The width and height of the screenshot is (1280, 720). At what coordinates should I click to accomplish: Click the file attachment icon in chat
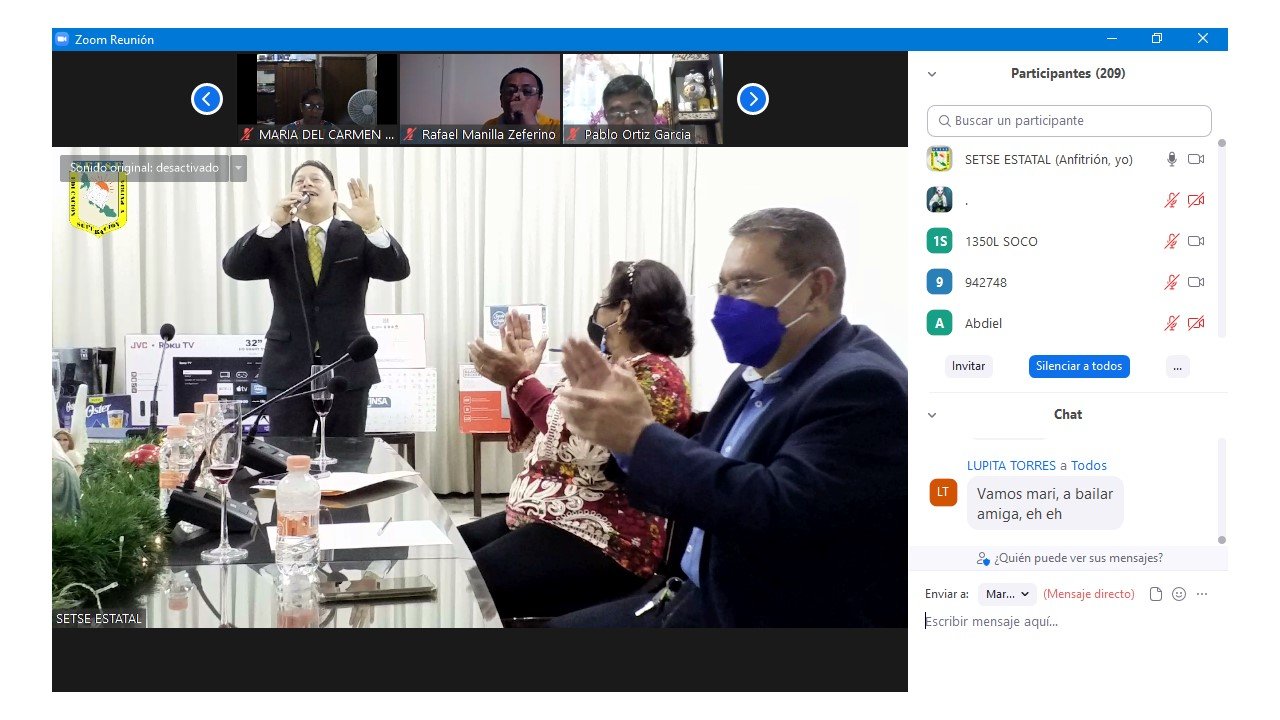point(1156,594)
